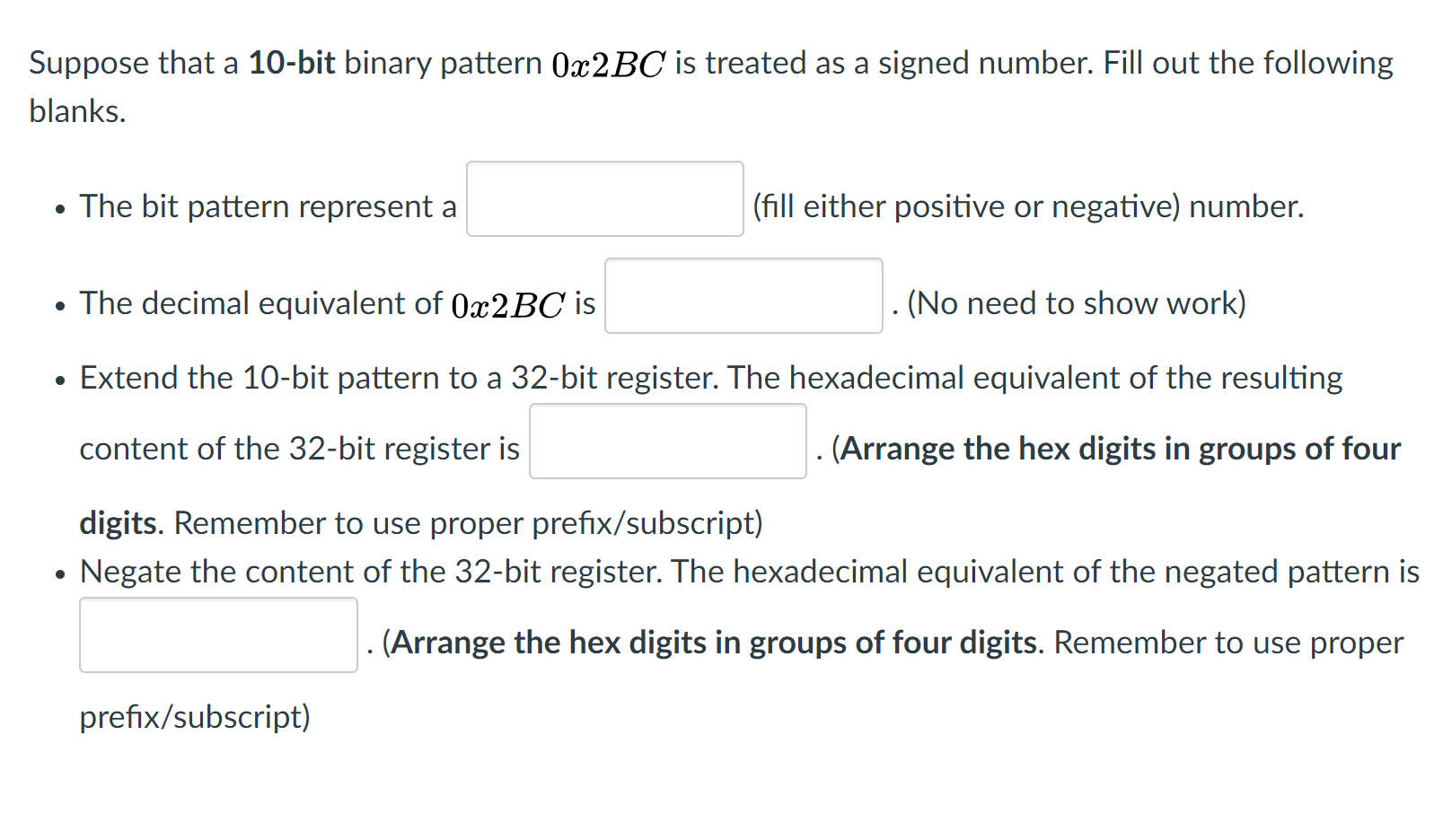Screen dimensions: 1443x840
Task: Click the second bullet point marker
Action: [x=59, y=305]
